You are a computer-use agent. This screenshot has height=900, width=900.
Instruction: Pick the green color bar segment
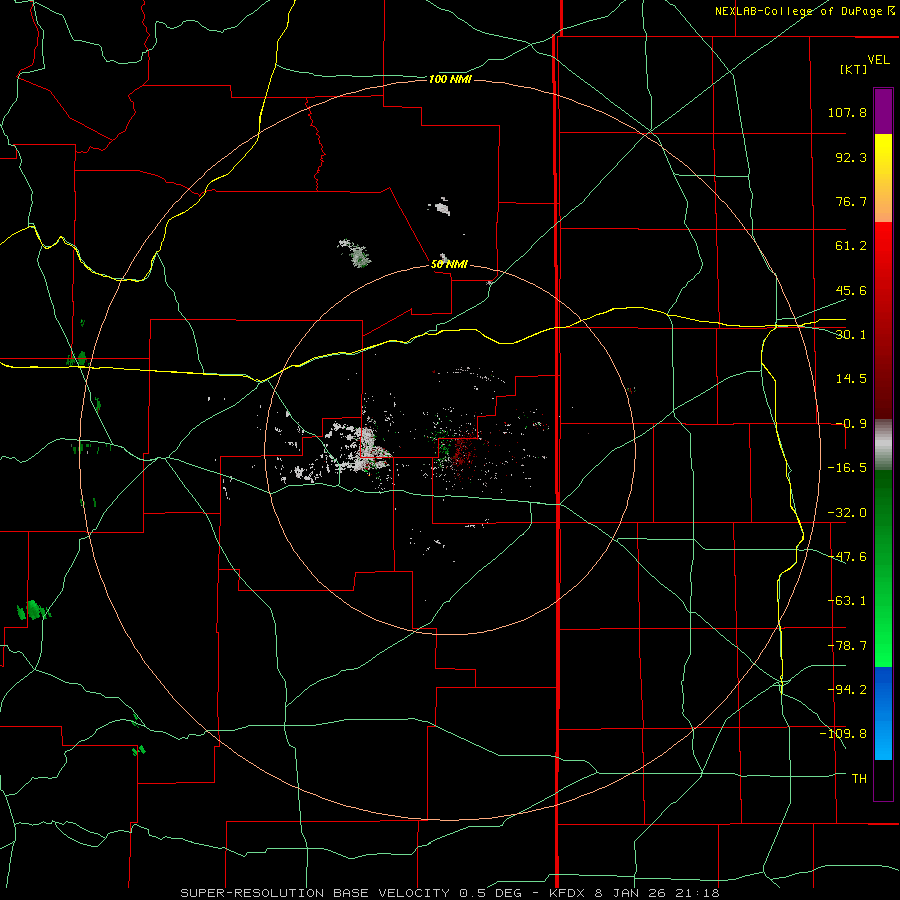(883, 568)
